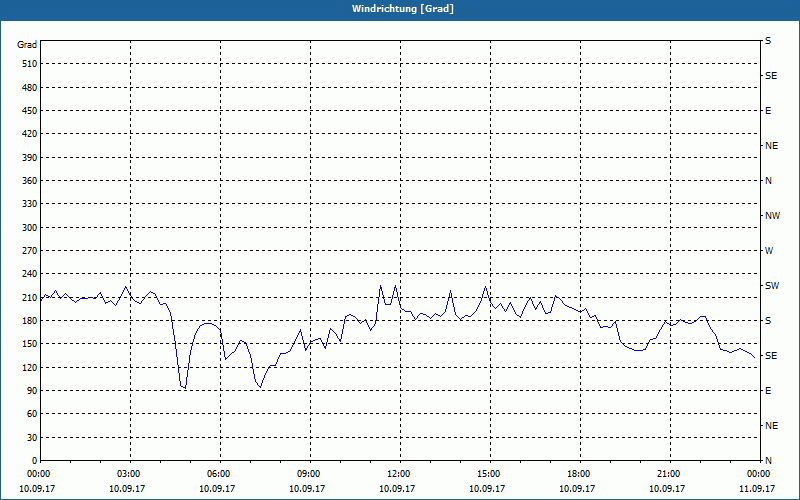Viewport: 800px width, 500px height.
Task: Select the 10.09.17 date under 12:00
Action: (x=397, y=489)
